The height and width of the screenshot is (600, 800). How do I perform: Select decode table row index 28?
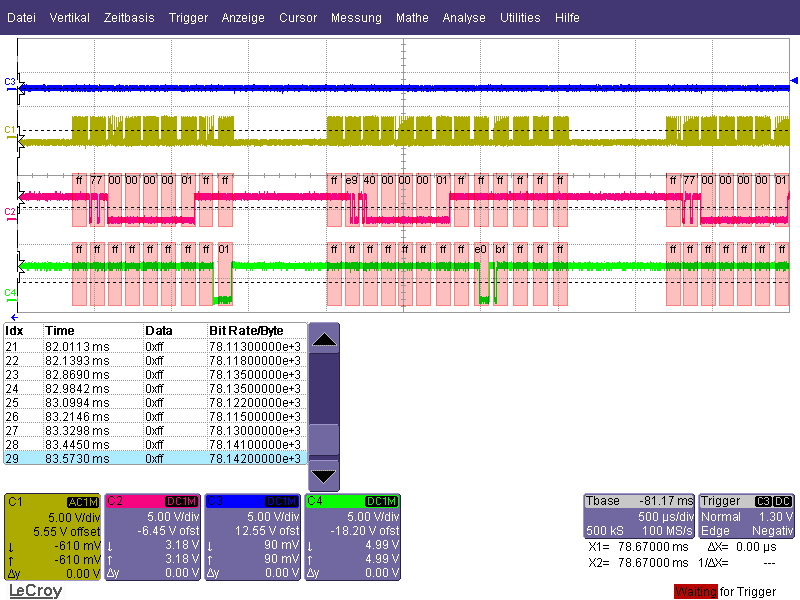(x=155, y=444)
